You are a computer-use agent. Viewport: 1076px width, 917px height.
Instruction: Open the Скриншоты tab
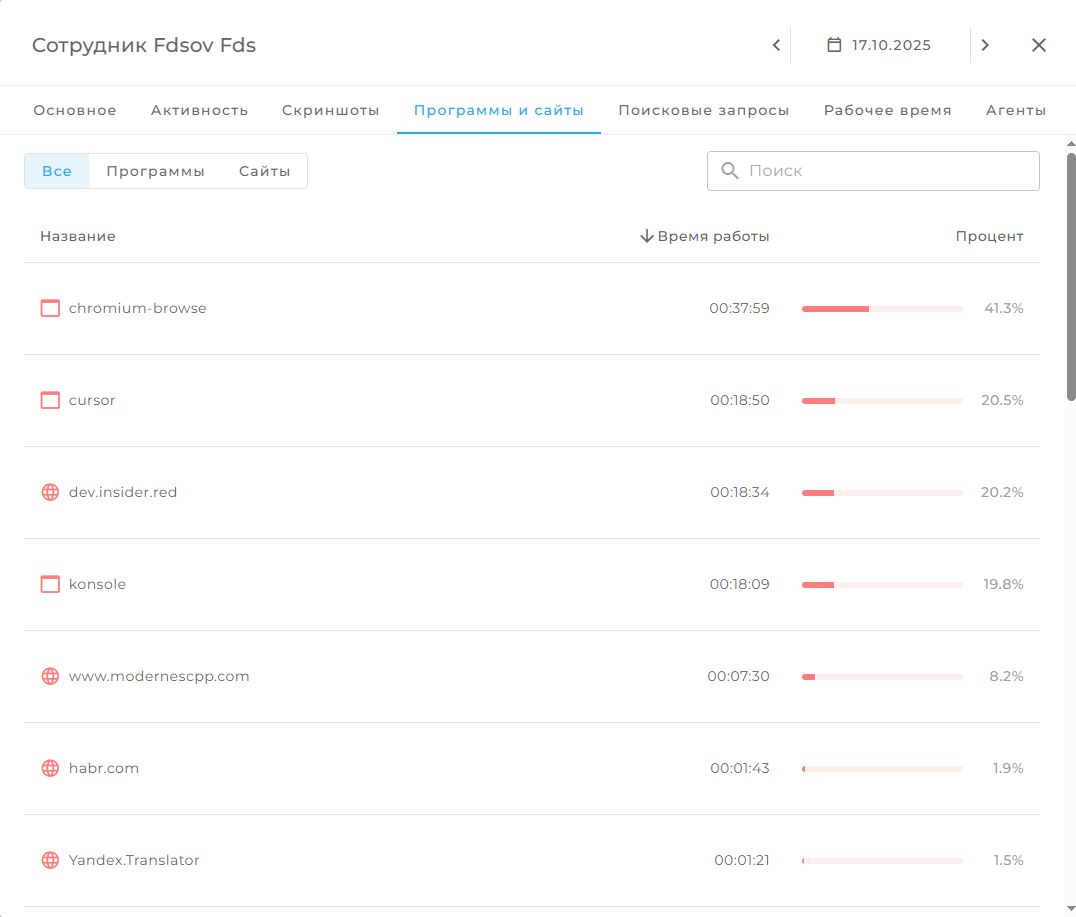coord(330,110)
